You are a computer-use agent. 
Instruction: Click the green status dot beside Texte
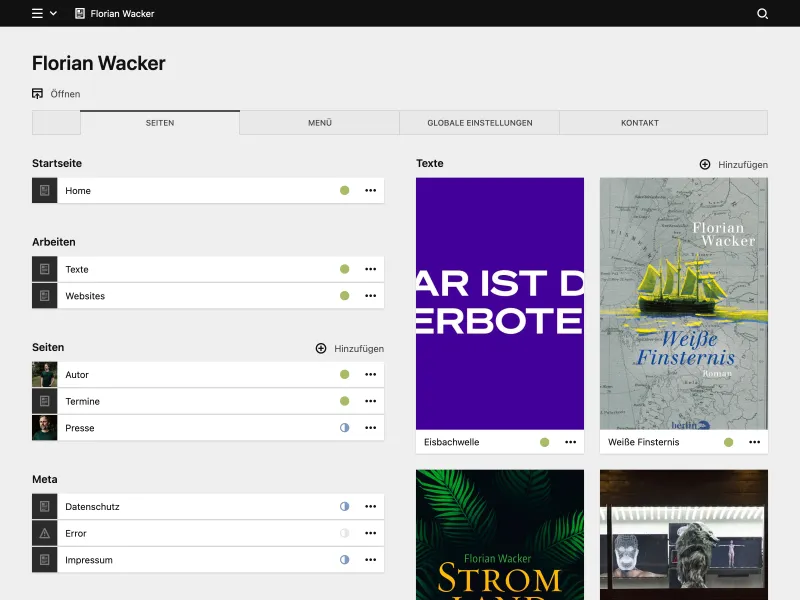[x=344, y=269]
